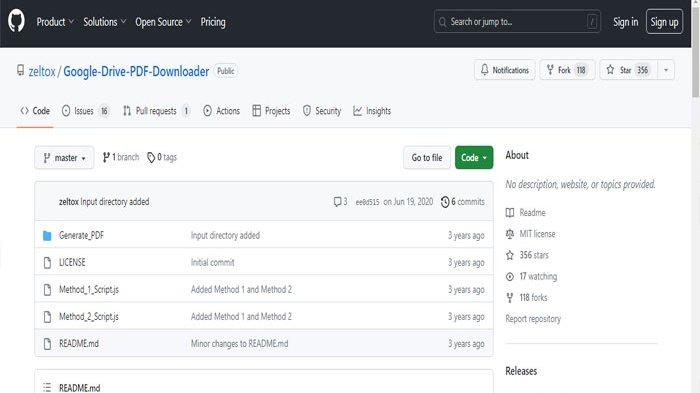
Task: Open commit hash ee8d515
Action: [x=367, y=202]
